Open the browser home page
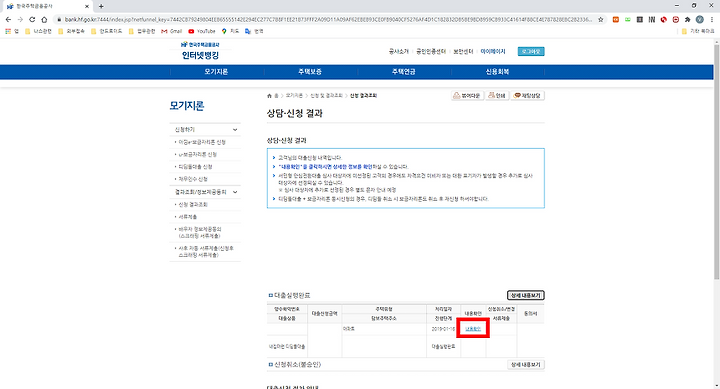This screenshot has height=389, width=720. tap(44, 19)
